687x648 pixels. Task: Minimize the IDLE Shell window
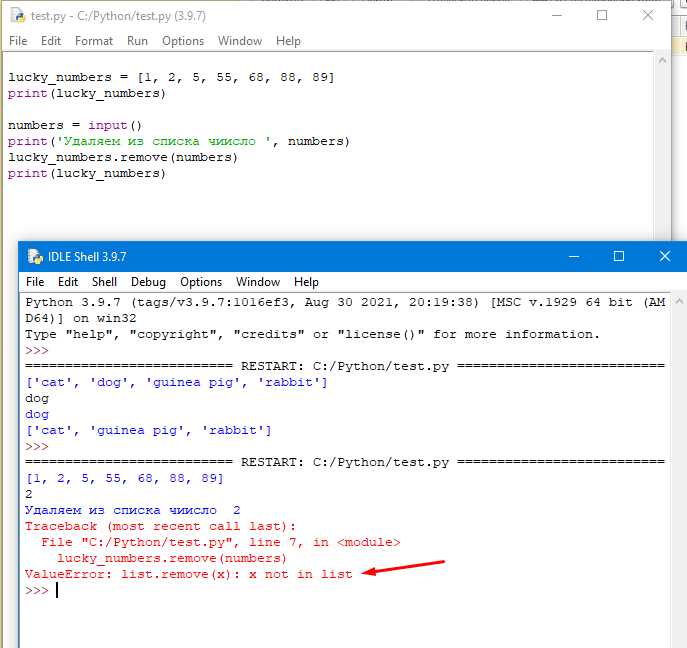point(574,256)
